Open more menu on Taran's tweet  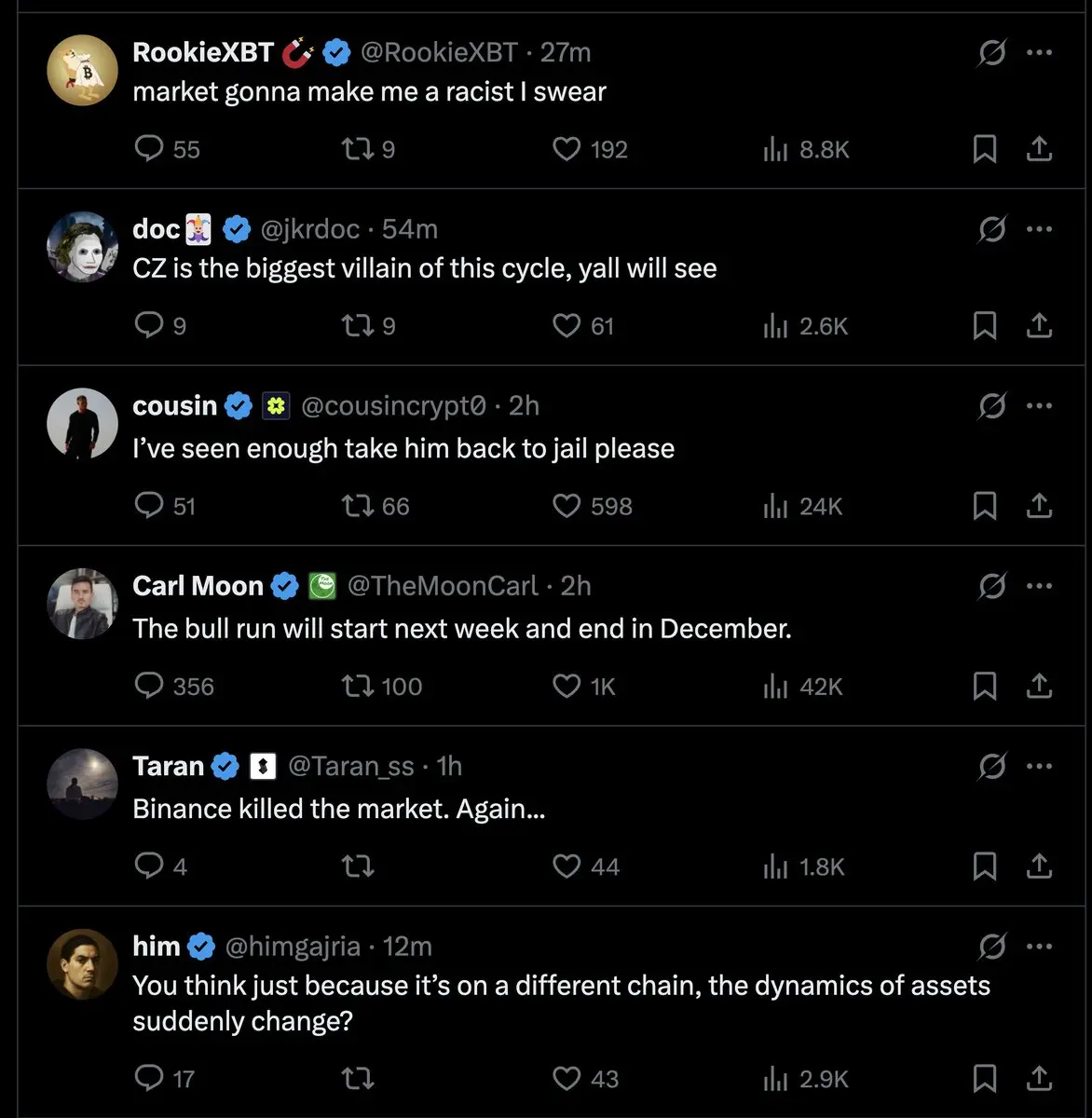(x=1039, y=766)
